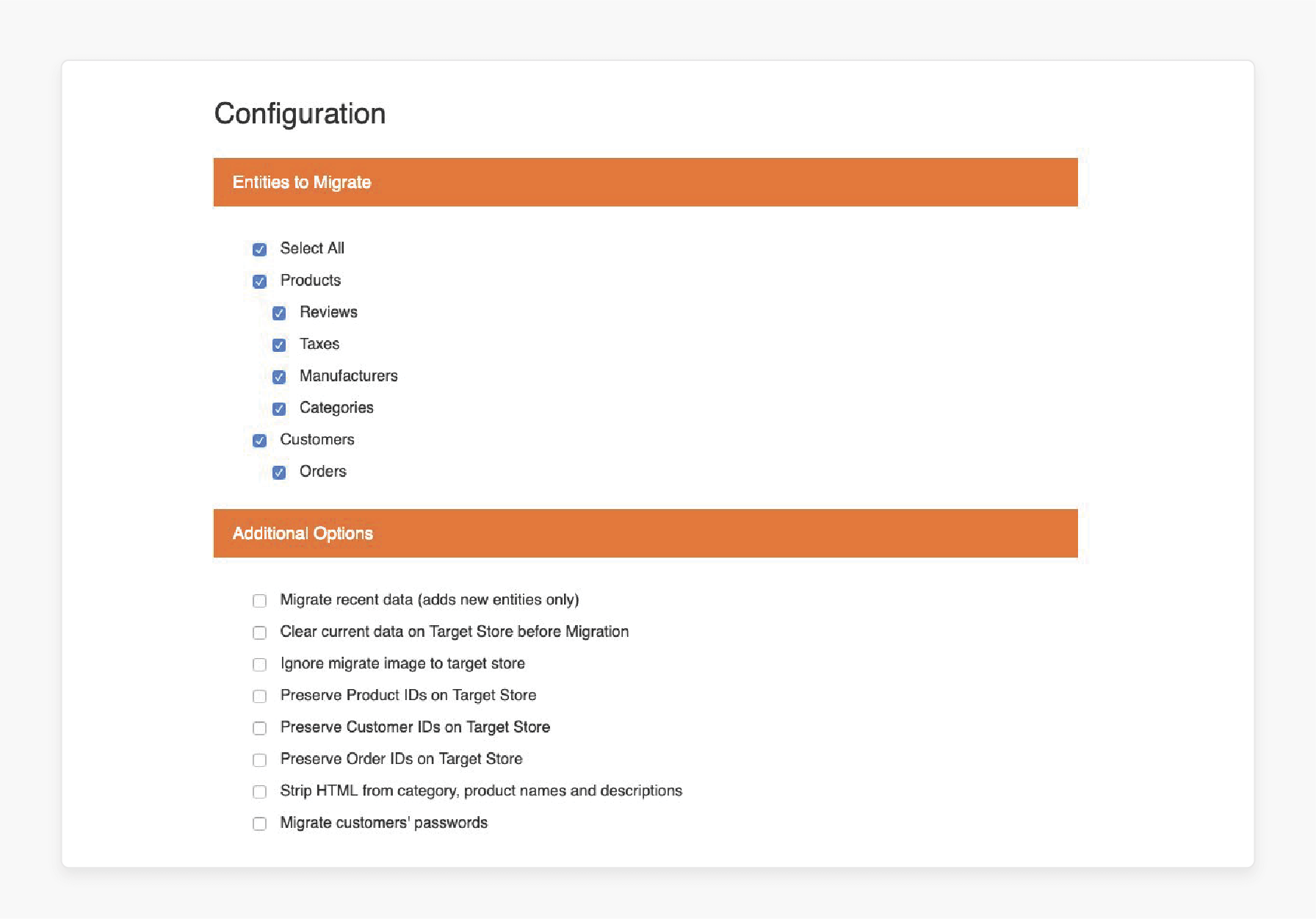Click the Orders label text
The height and width of the screenshot is (919, 1316).
tap(323, 472)
